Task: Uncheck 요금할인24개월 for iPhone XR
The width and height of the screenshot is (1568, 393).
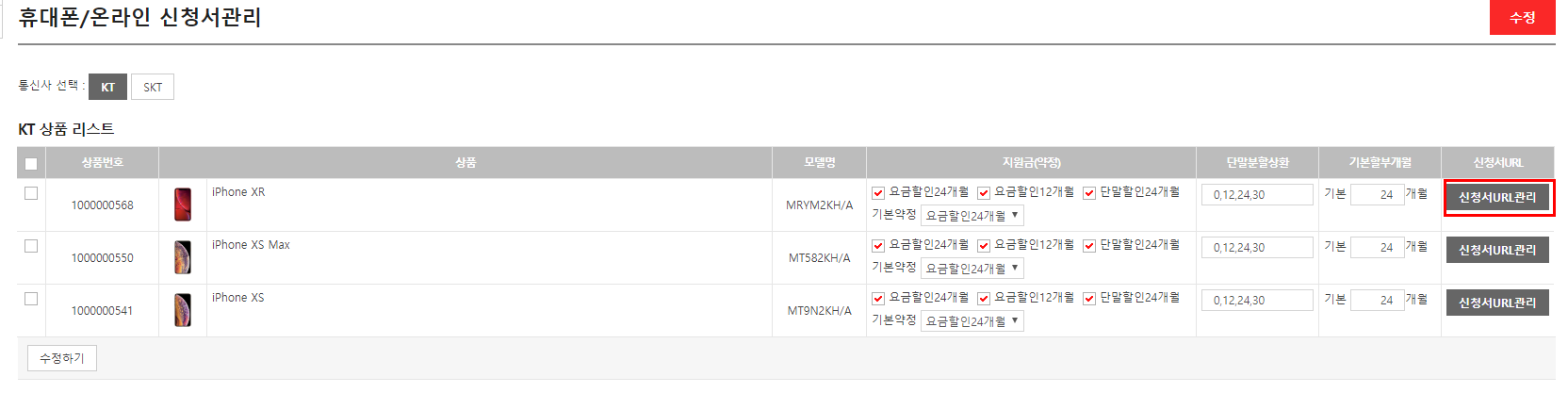Action: [x=878, y=193]
